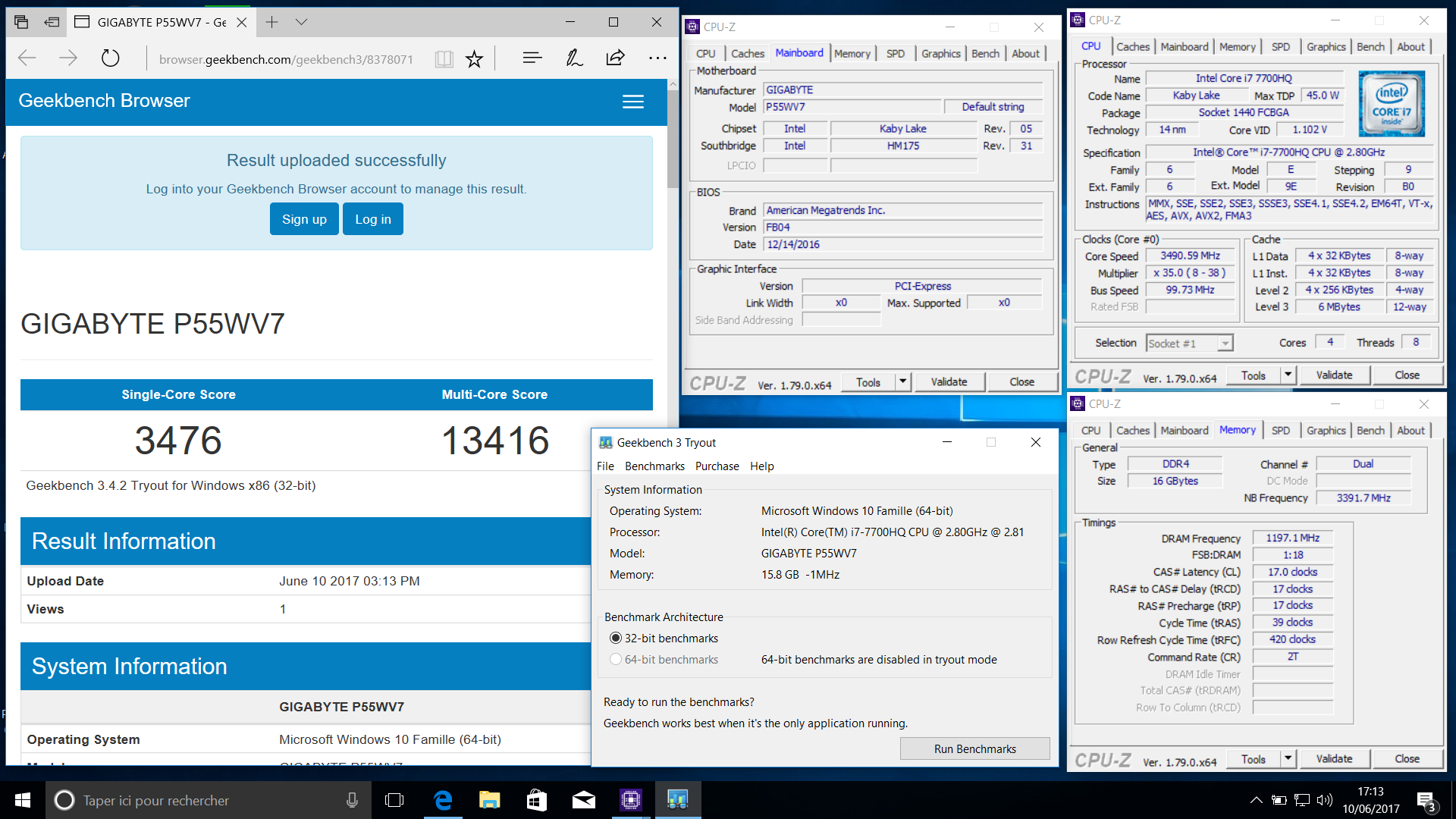Click multi-core score 13416
Viewport: 1456px width, 819px height.
(x=495, y=441)
